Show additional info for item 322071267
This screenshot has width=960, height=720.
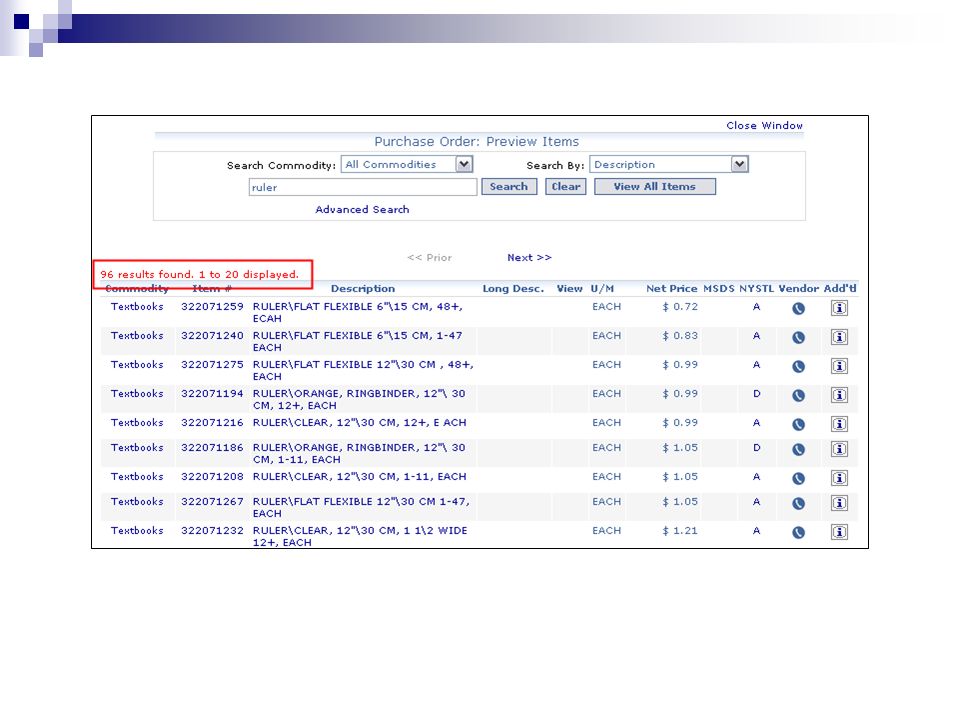(x=839, y=503)
